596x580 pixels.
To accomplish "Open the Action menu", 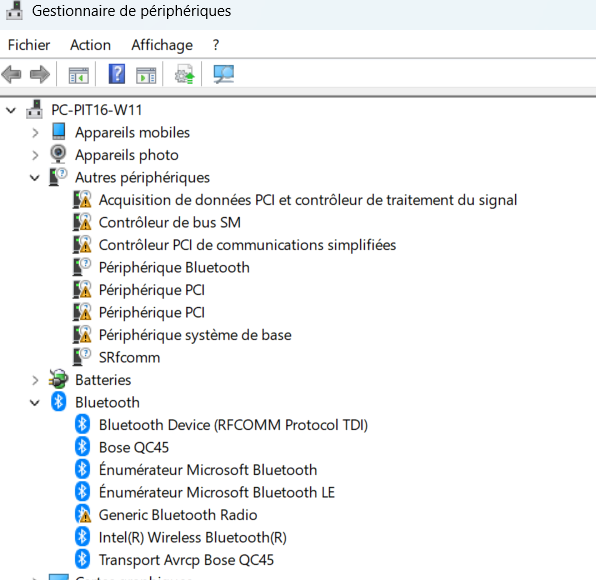I will 90,45.
